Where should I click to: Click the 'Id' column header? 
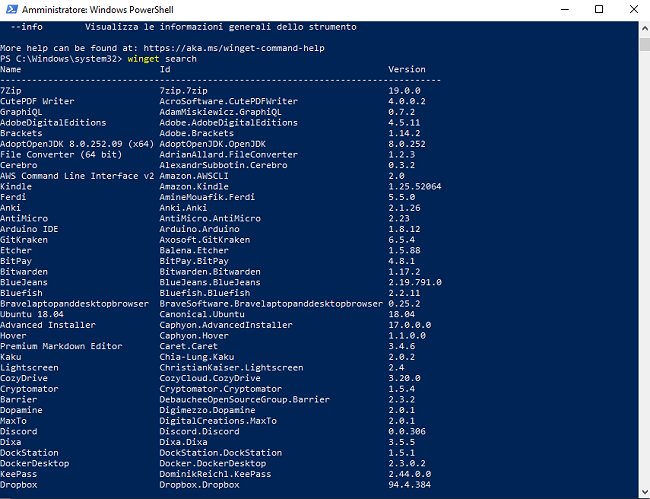coord(165,69)
